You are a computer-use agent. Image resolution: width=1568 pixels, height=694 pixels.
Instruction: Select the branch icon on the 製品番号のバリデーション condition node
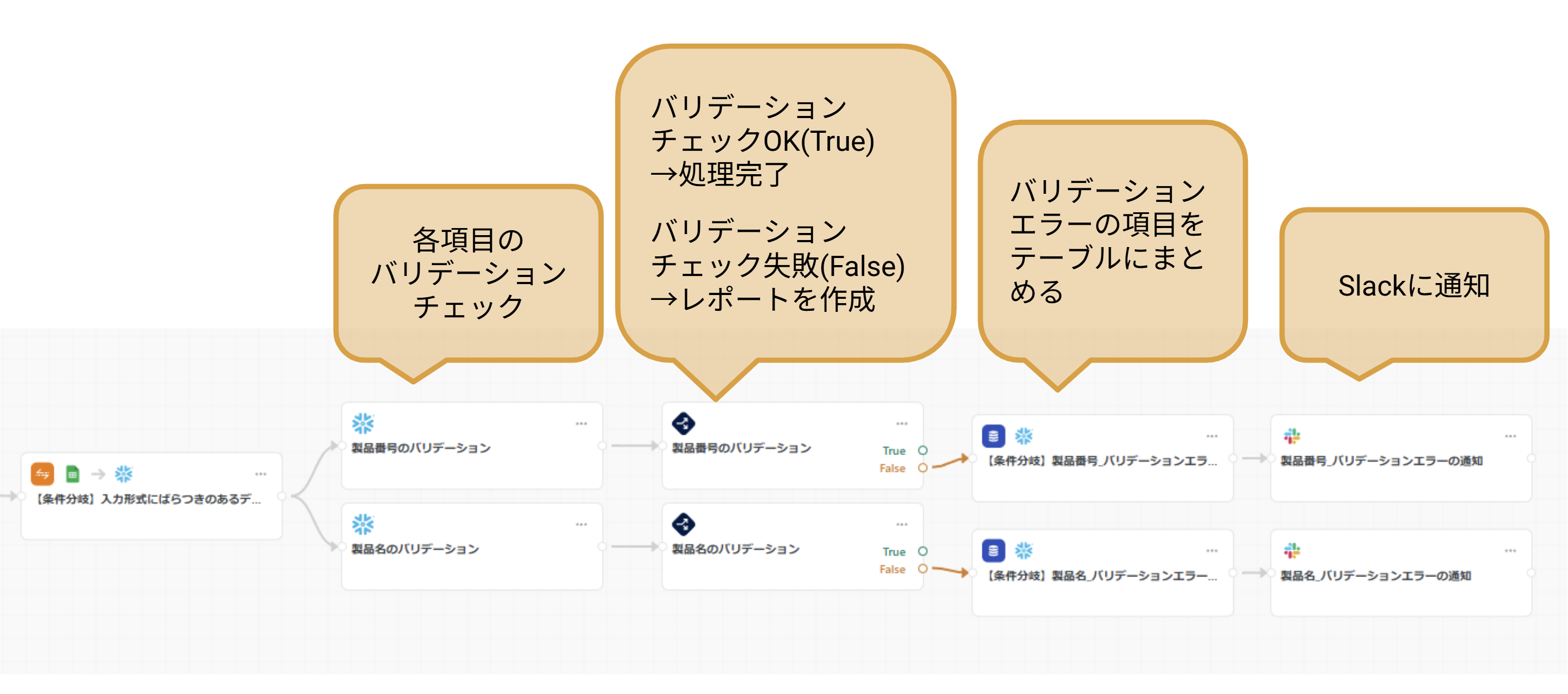pyautogui.click(x=684, y=423)
